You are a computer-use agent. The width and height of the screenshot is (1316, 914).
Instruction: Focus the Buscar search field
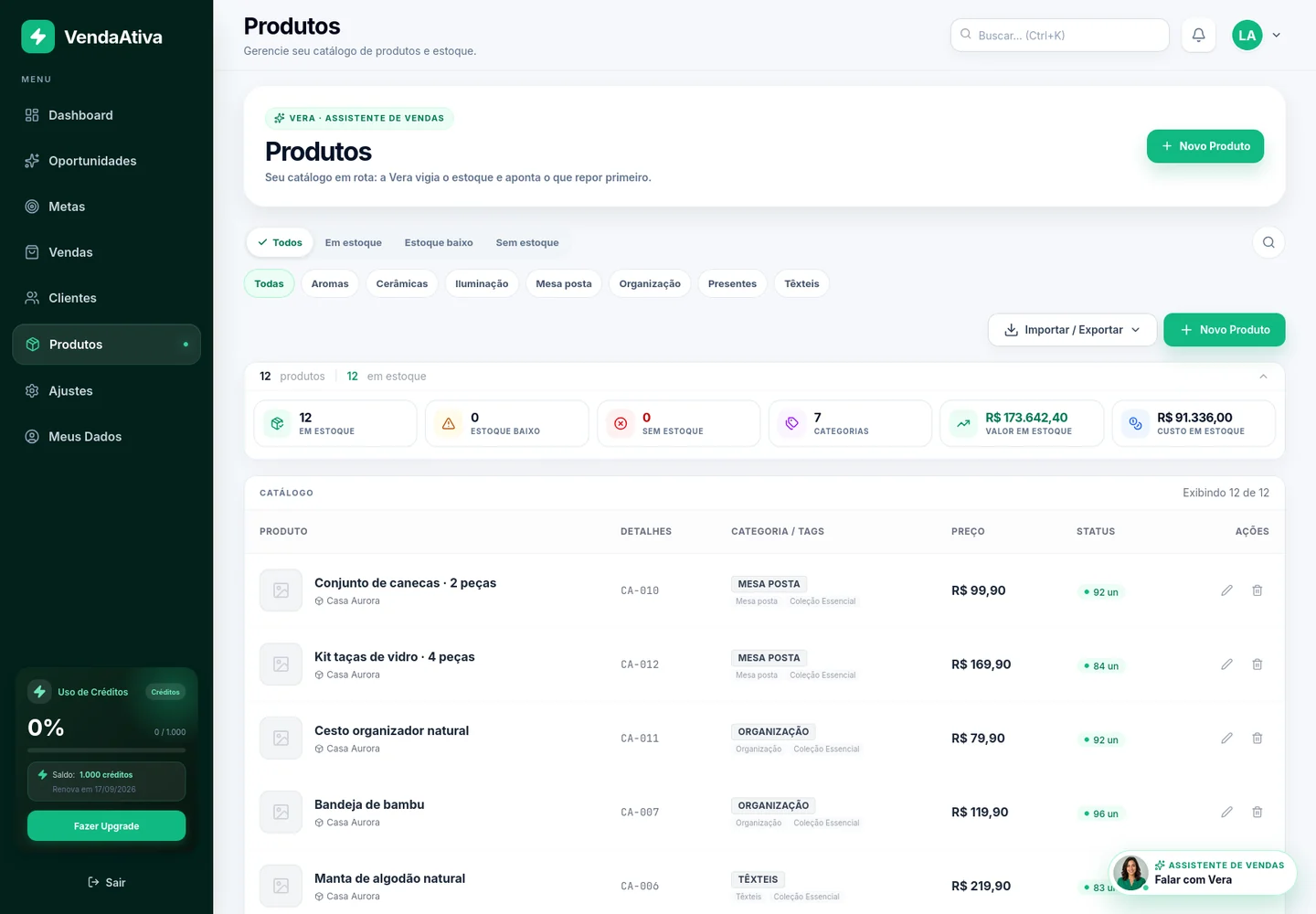pos(1060,35)
